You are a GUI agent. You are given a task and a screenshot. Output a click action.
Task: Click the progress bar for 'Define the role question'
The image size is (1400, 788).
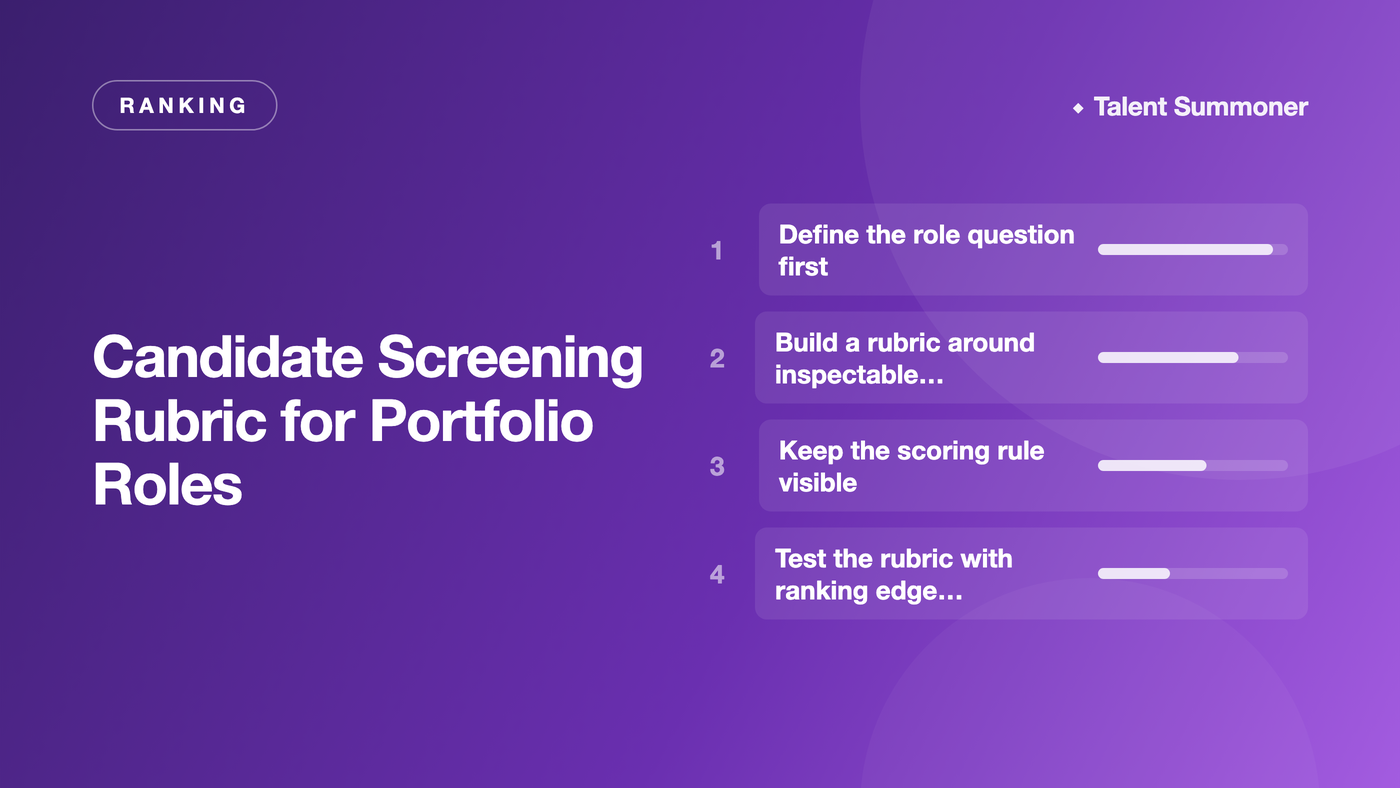pos(1193,250)
